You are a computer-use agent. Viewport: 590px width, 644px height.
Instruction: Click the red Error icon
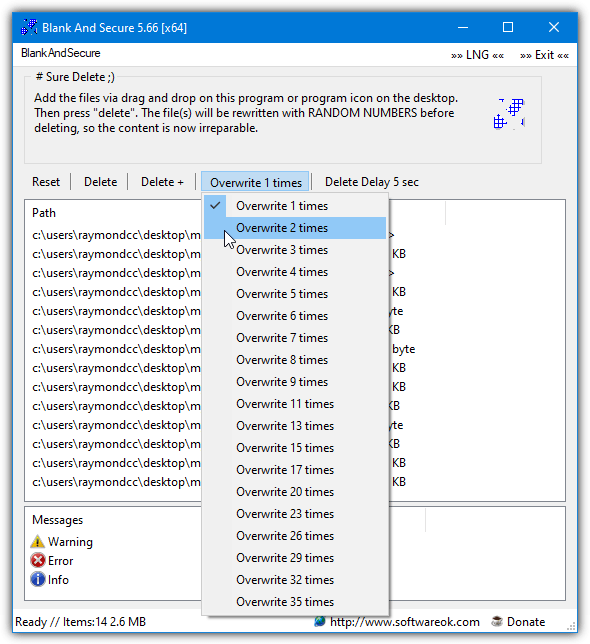pos(38,561)
